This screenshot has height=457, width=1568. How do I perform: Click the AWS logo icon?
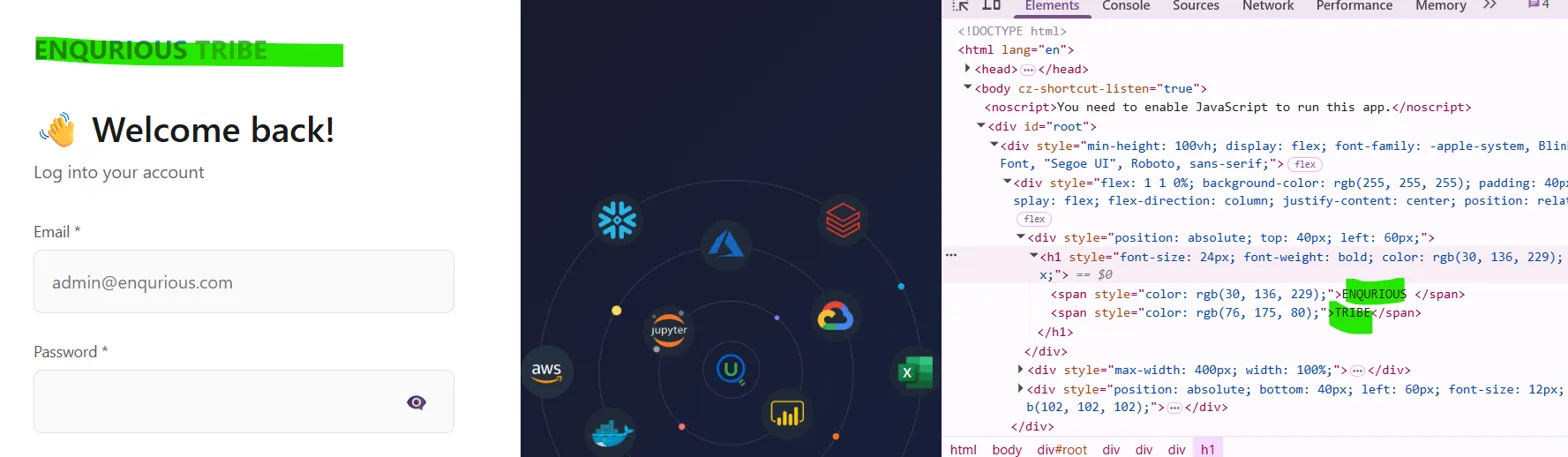click(546, 372)
